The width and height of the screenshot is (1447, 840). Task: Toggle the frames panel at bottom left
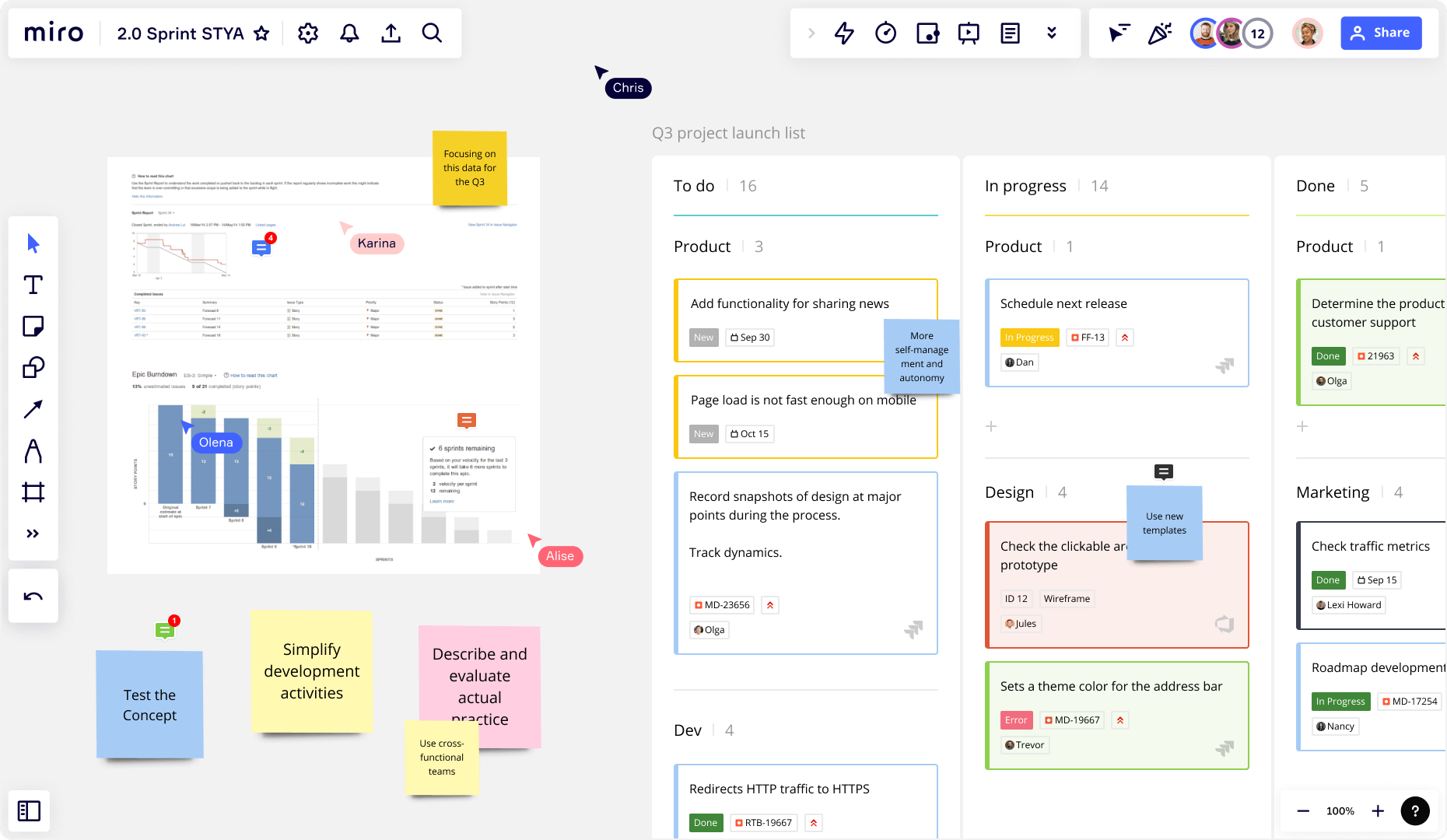(29, 810)
